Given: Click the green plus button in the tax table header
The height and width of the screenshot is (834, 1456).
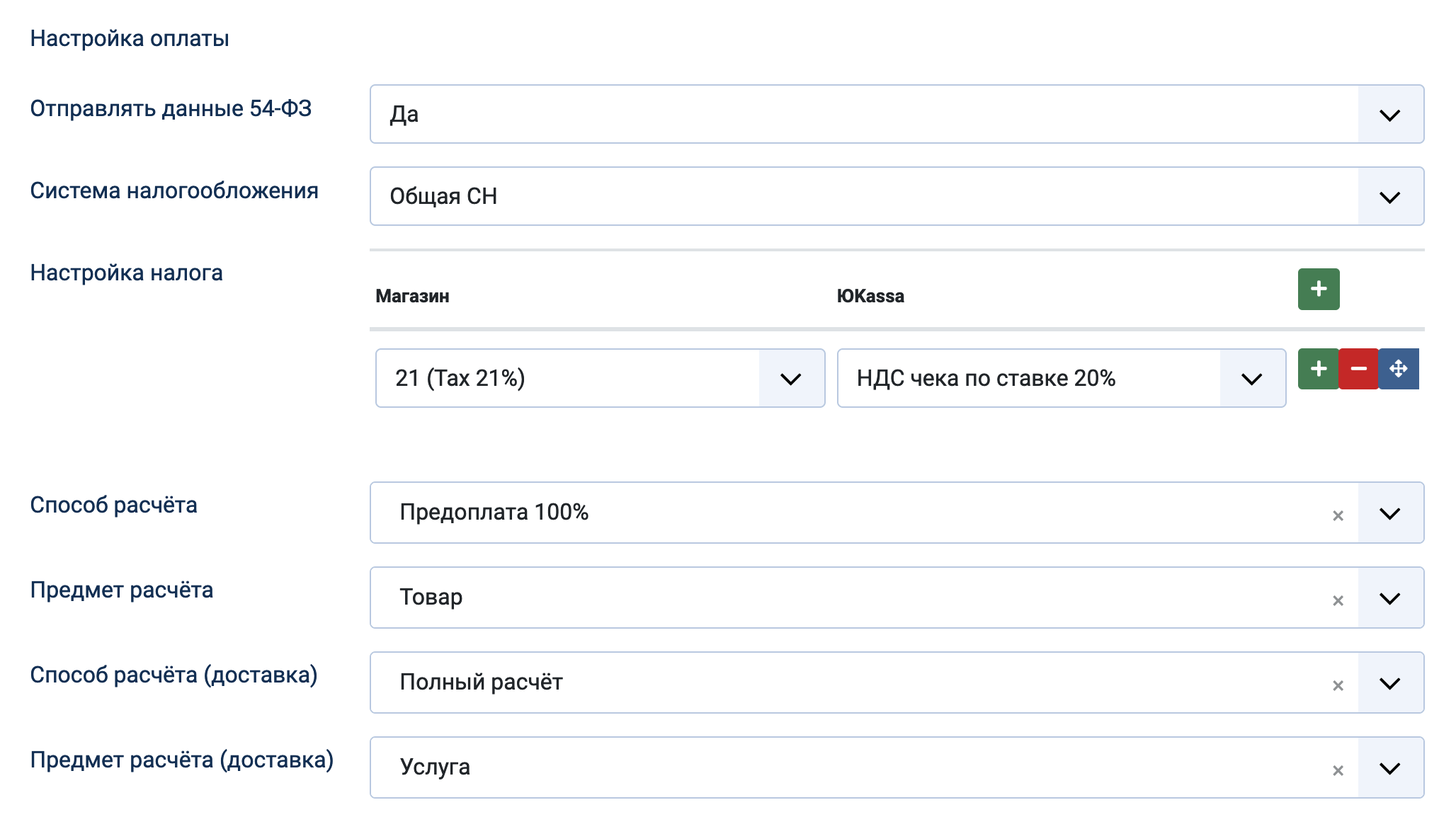Looking at the screenshot, I should [1318, 289].
